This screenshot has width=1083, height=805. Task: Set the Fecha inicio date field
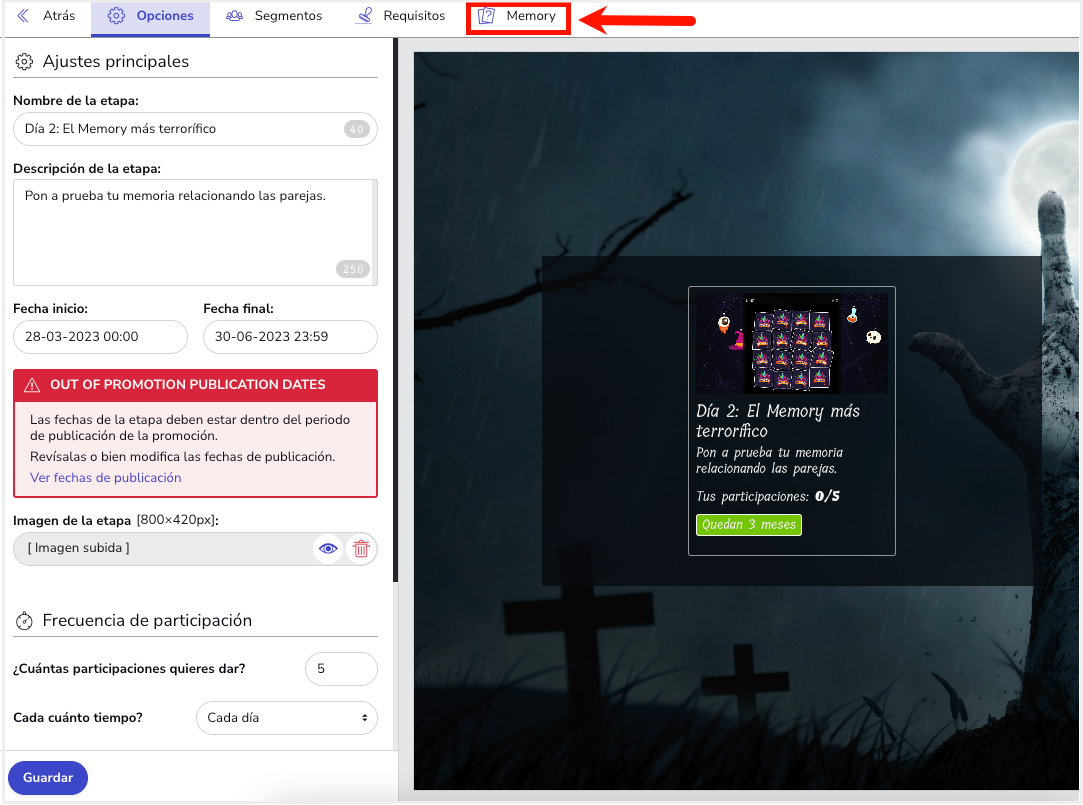pos(100,337)
